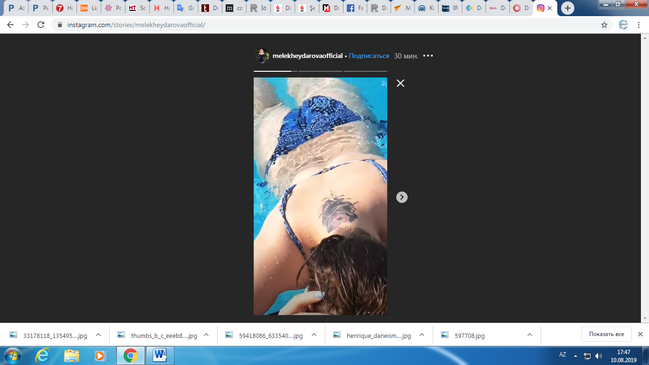
Task: Switch to the red circle 7 tab
Action: point(64,8)
